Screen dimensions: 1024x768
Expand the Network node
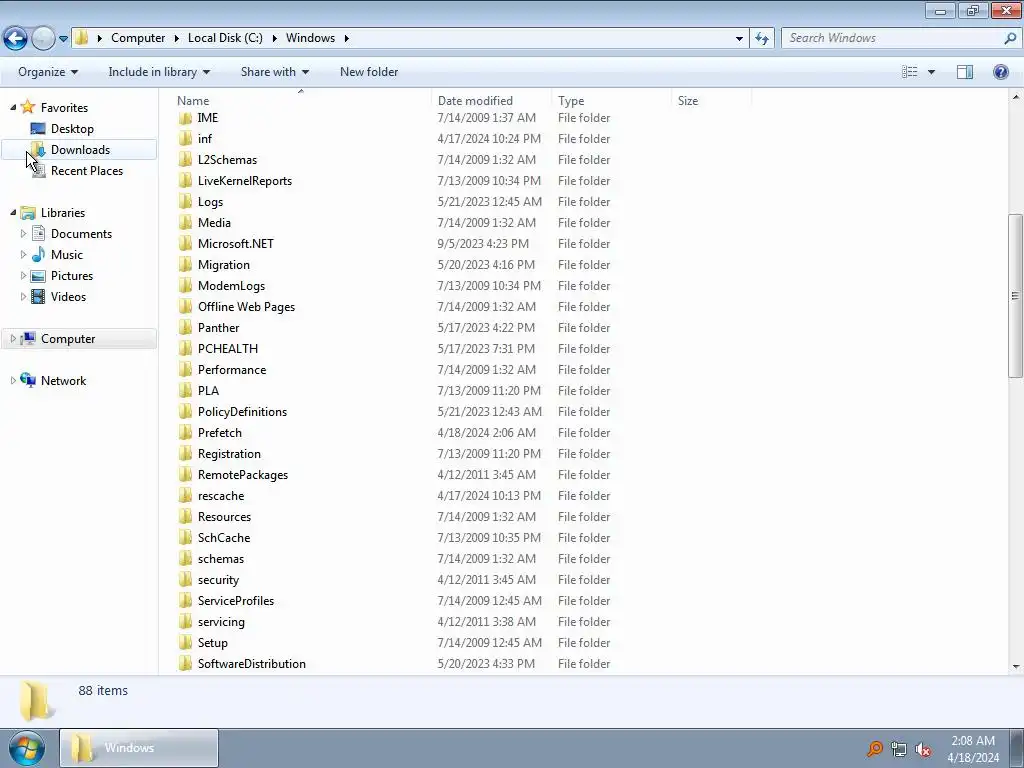(13, 380)
